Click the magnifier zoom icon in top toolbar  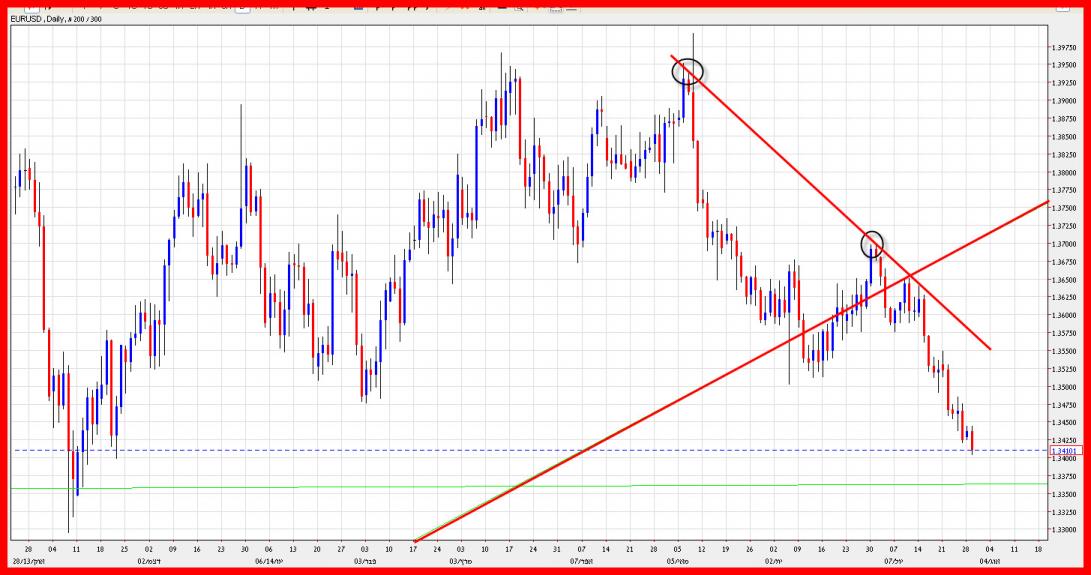pos(518,5)
